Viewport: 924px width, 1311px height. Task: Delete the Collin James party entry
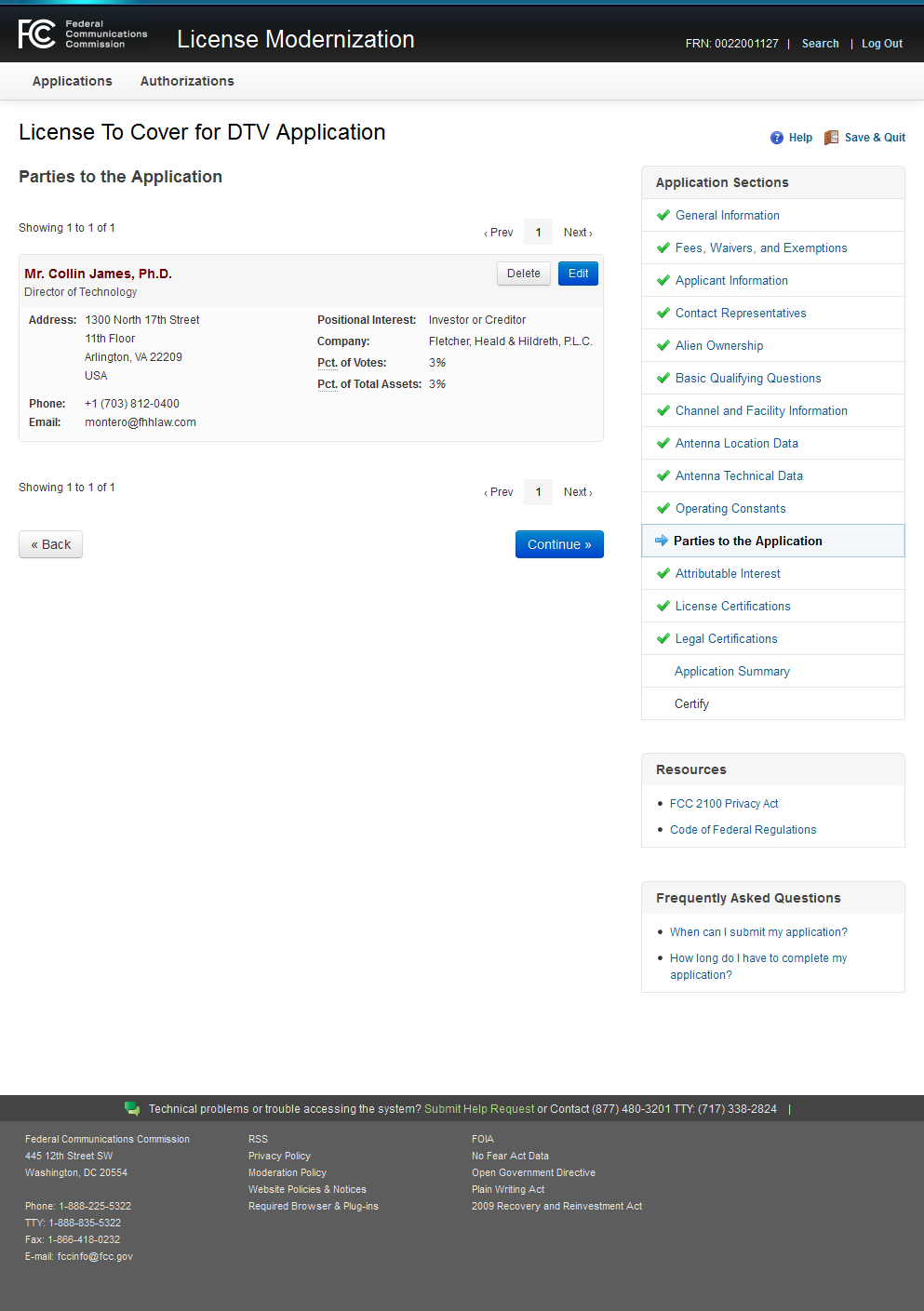524,274
